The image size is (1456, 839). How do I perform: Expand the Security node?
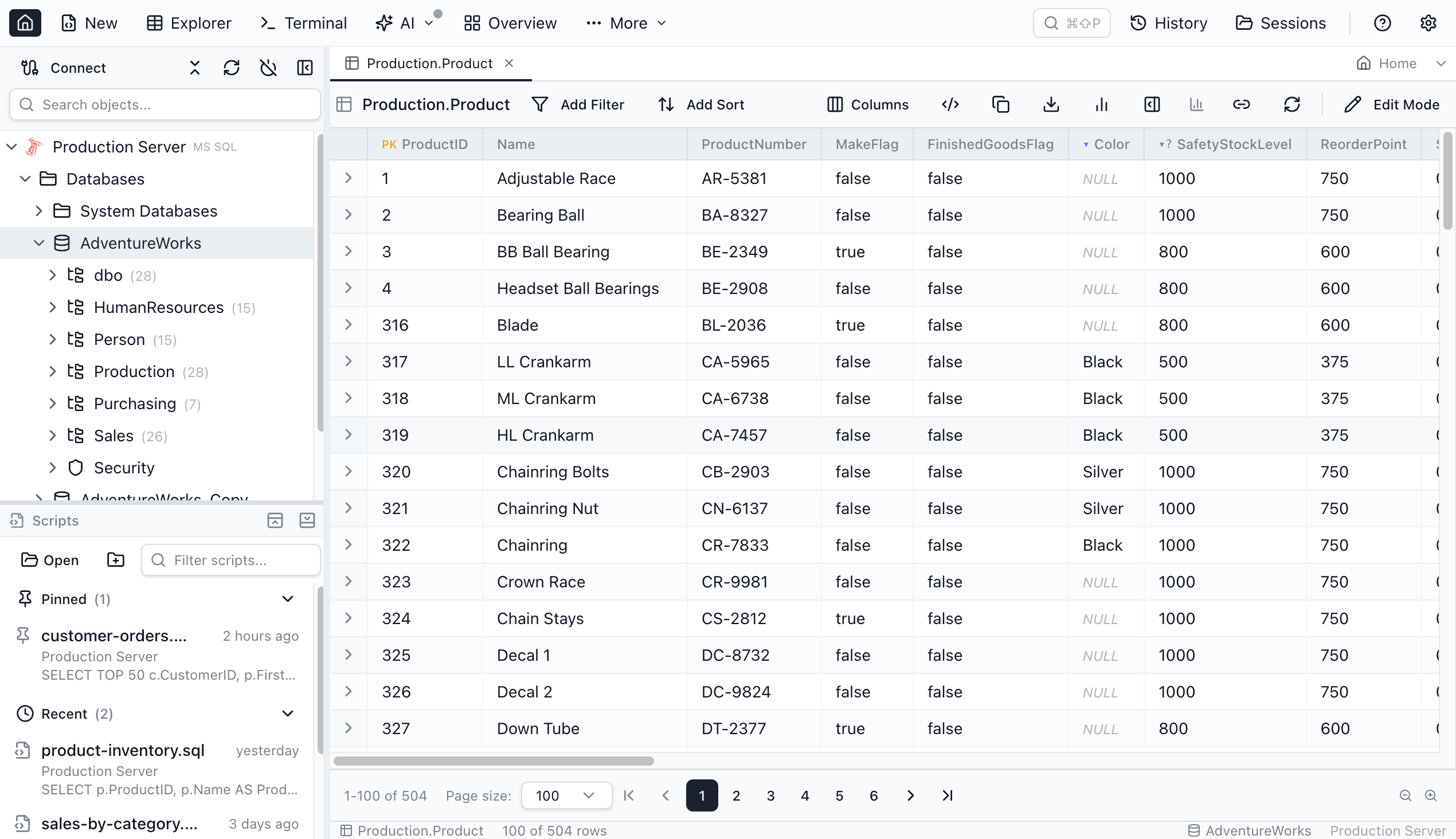pyautogui.click(x=53, y=467)
